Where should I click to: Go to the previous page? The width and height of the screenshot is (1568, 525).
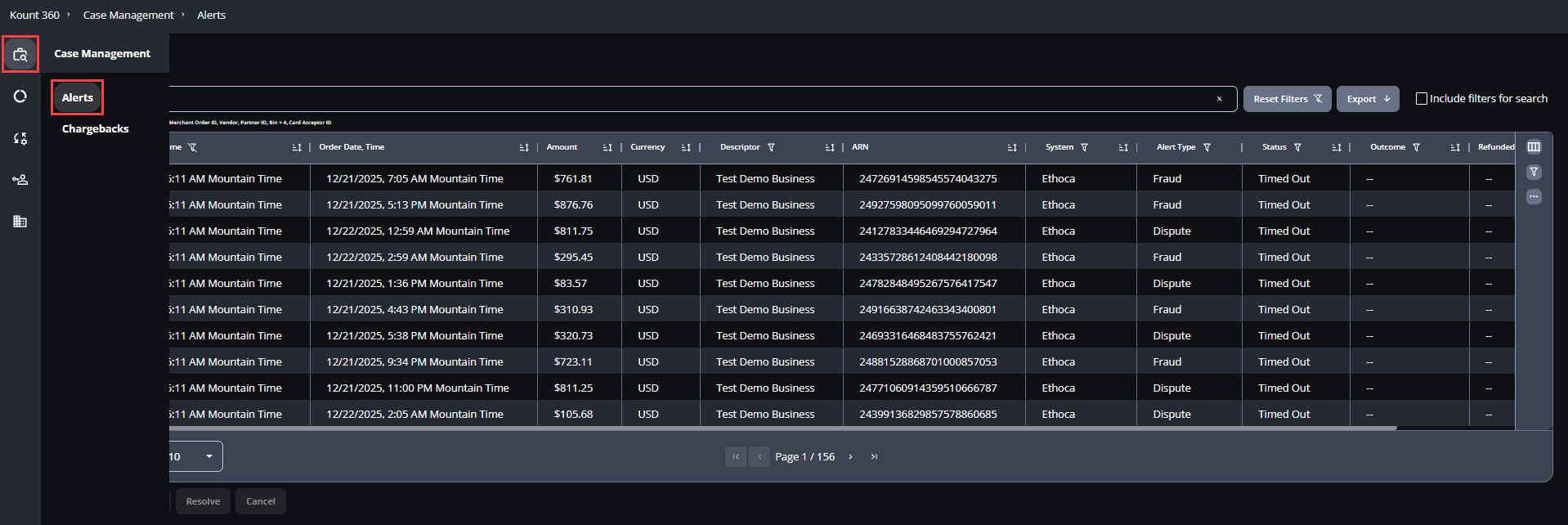pos(759,457)
